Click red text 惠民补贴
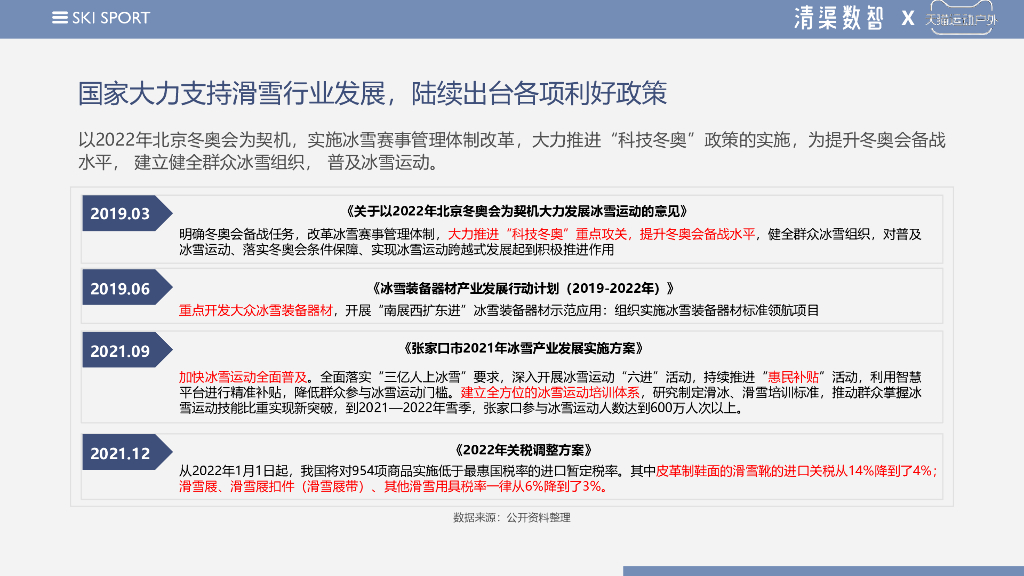 point(793,377)
